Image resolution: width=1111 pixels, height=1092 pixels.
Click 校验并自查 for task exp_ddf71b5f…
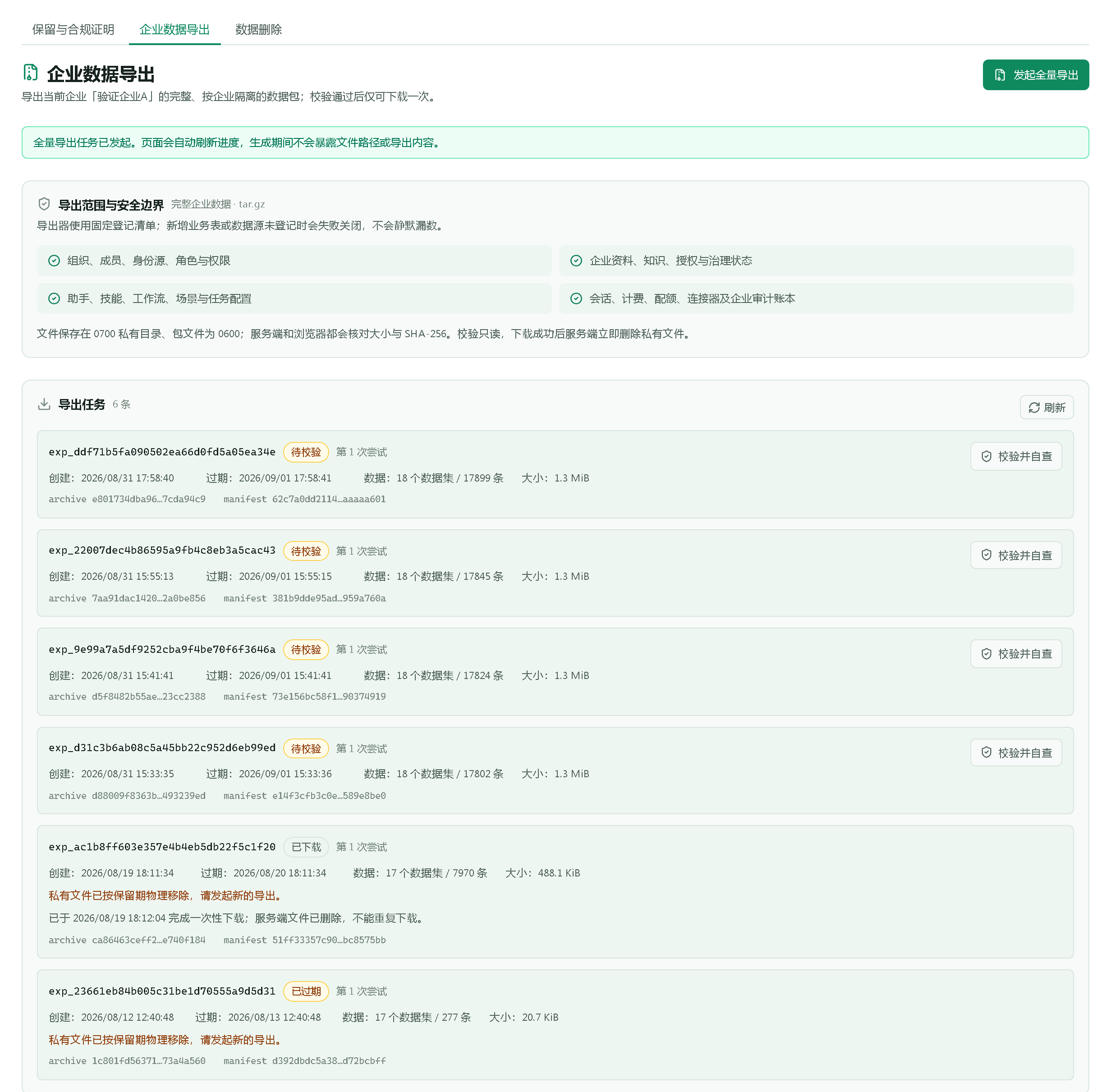pos(1016,457)
